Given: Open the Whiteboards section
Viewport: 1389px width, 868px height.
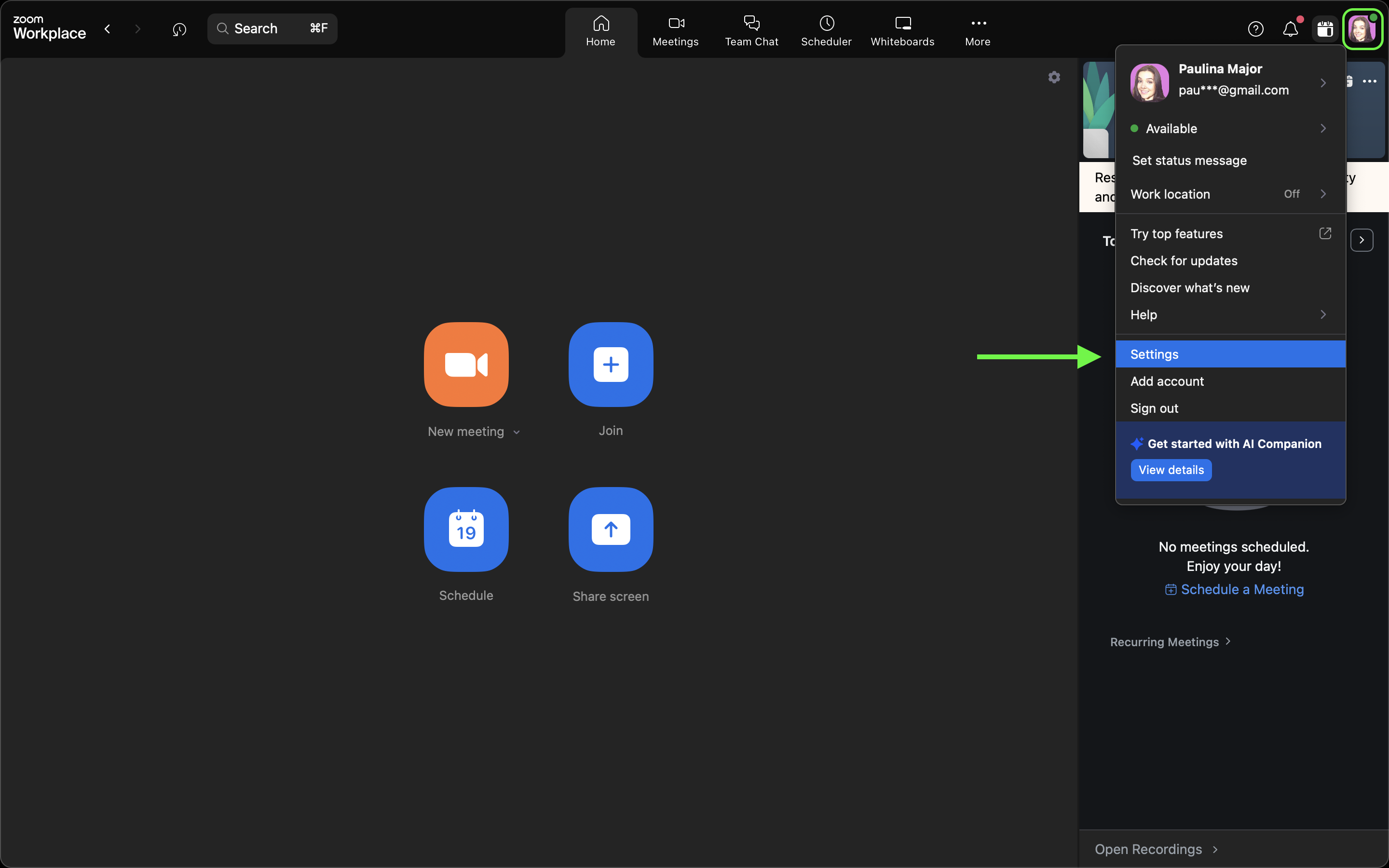Looking at the screenshot, I should (902, 30).
